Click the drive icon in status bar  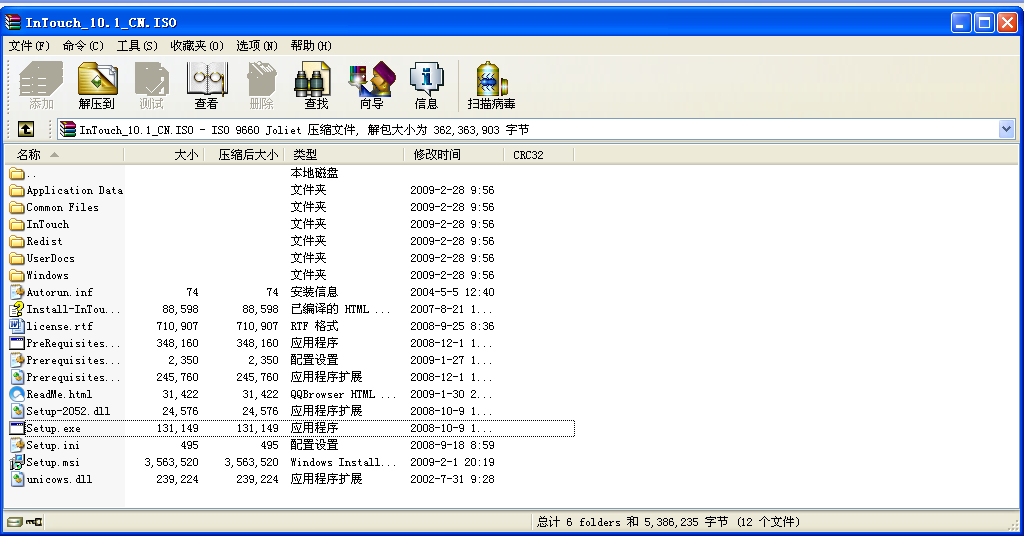(x=15, y=521)
